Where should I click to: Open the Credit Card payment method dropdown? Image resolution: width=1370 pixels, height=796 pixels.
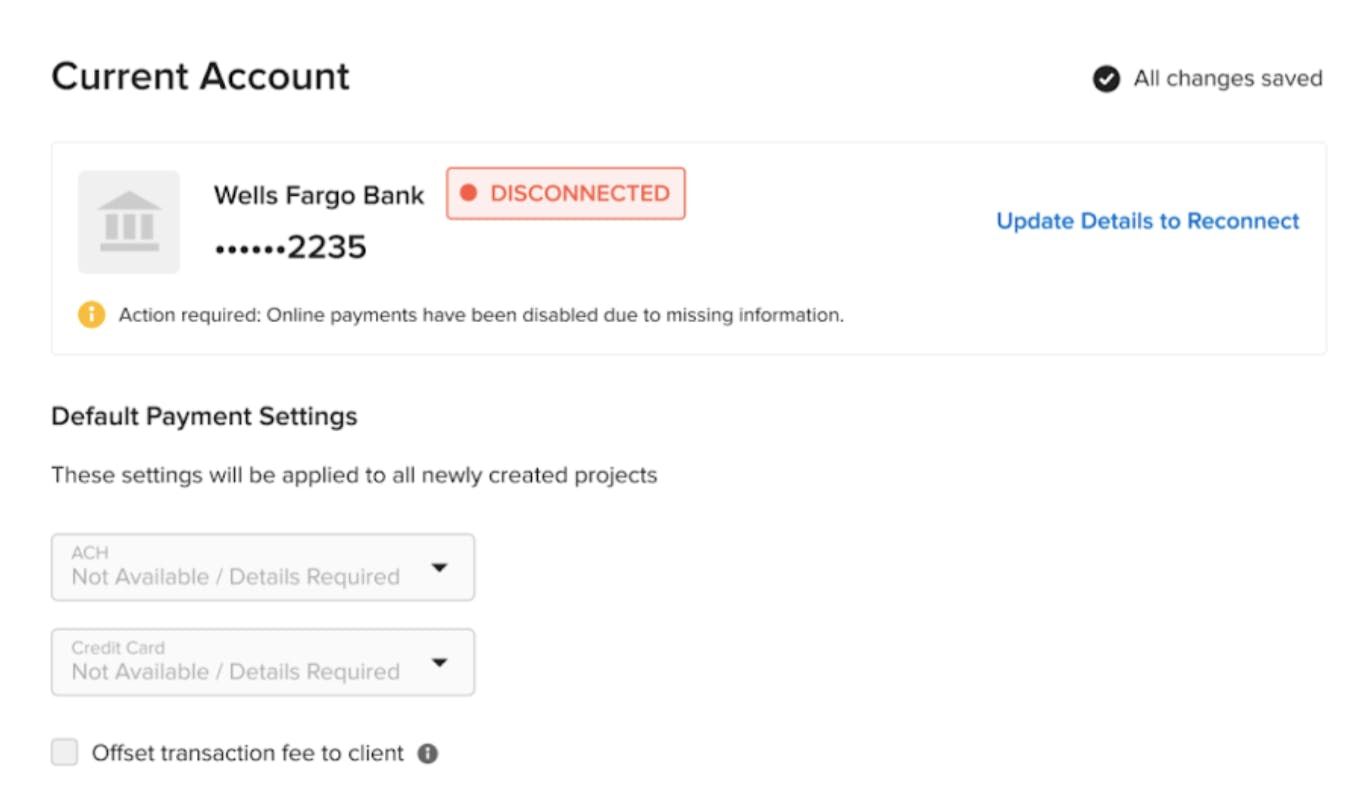260,662
